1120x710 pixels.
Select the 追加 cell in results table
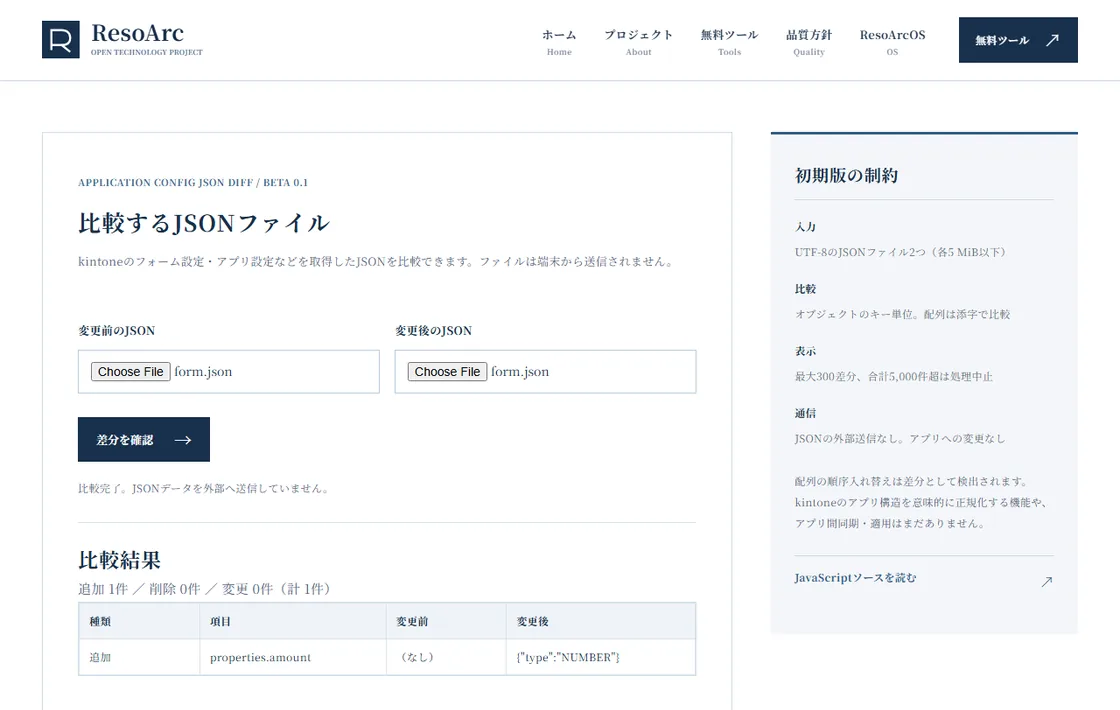pos(139,657)
